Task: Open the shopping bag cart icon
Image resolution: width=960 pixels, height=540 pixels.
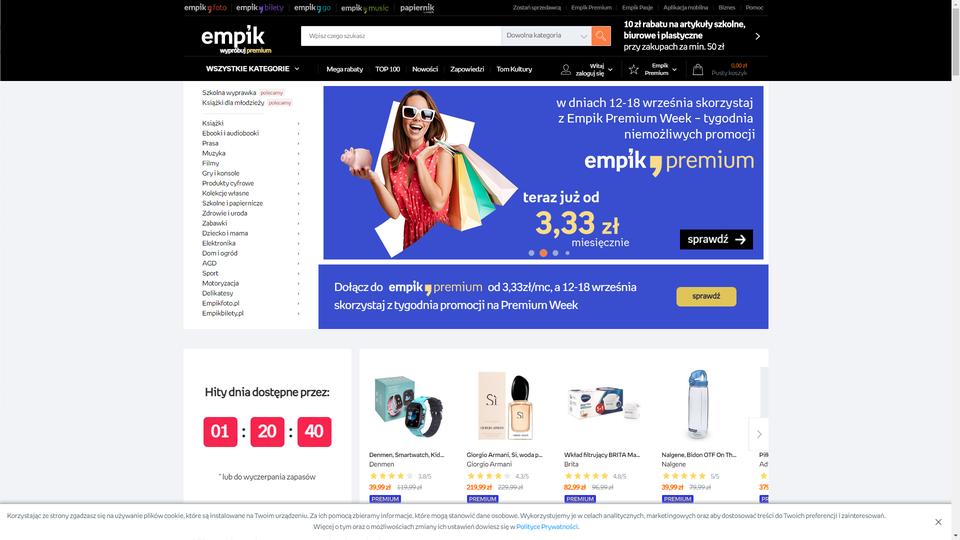Action: (697, 70)
